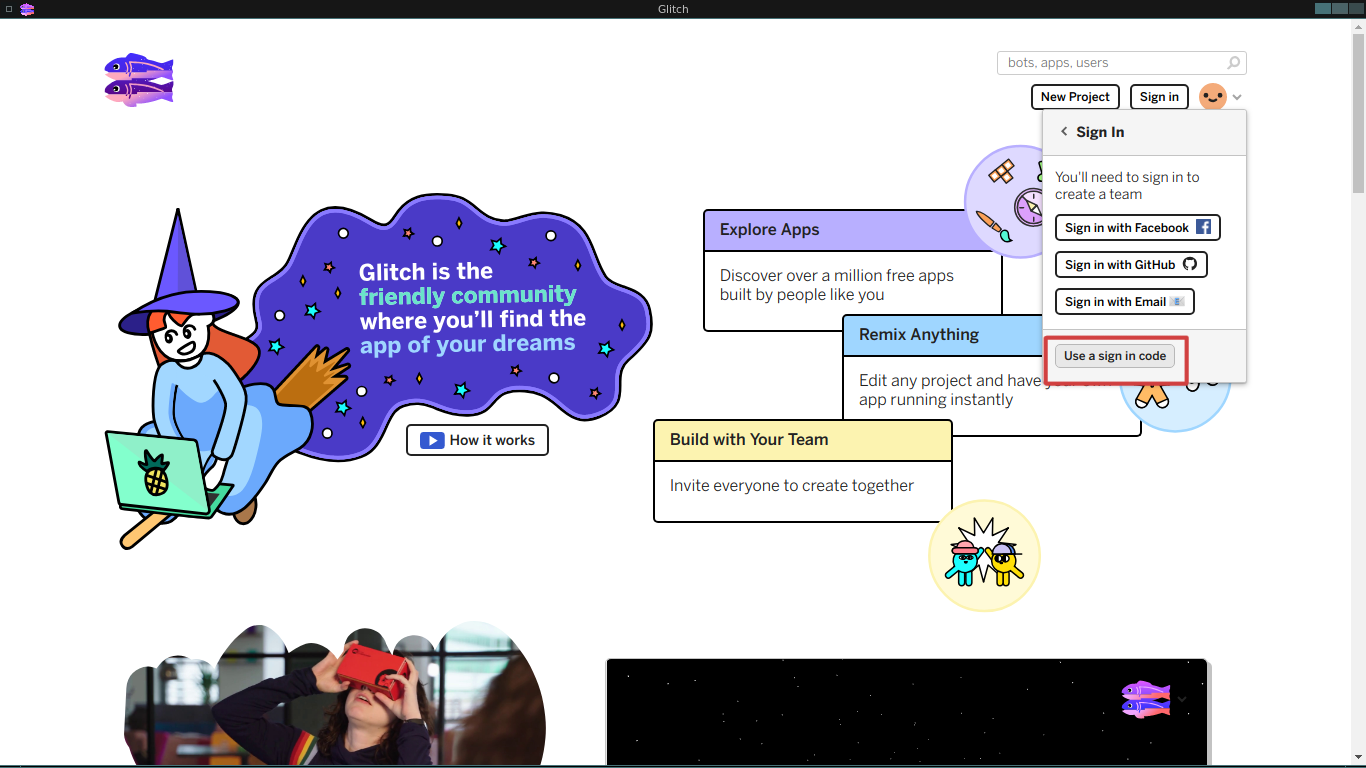Click the Glitch icon in title bar

(27, 9)
